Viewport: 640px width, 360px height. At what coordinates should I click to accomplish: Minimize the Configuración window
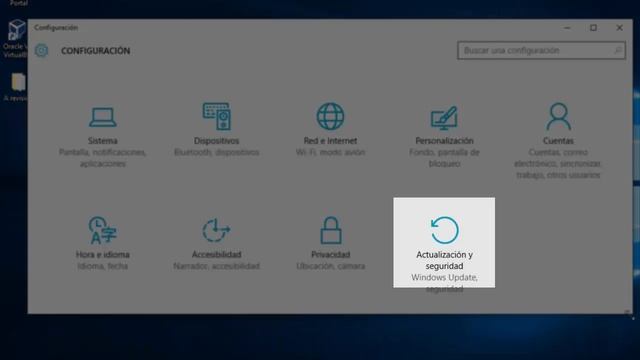tap(567, 28)
